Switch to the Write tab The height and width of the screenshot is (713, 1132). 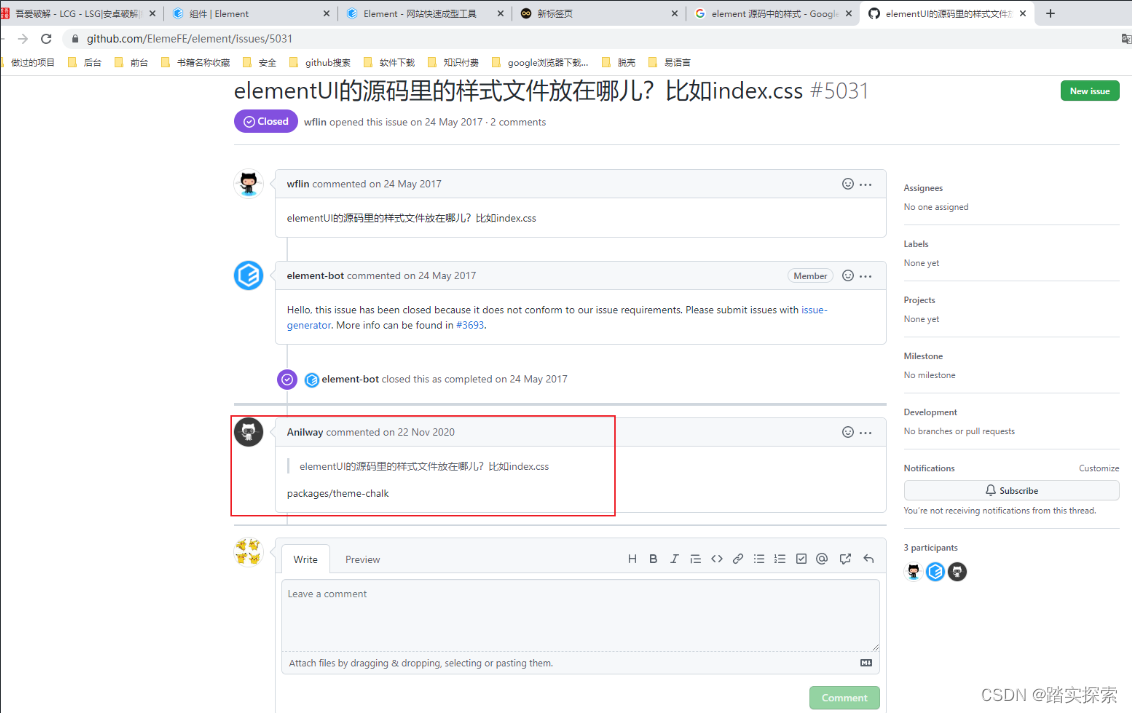tap(305, 559)
